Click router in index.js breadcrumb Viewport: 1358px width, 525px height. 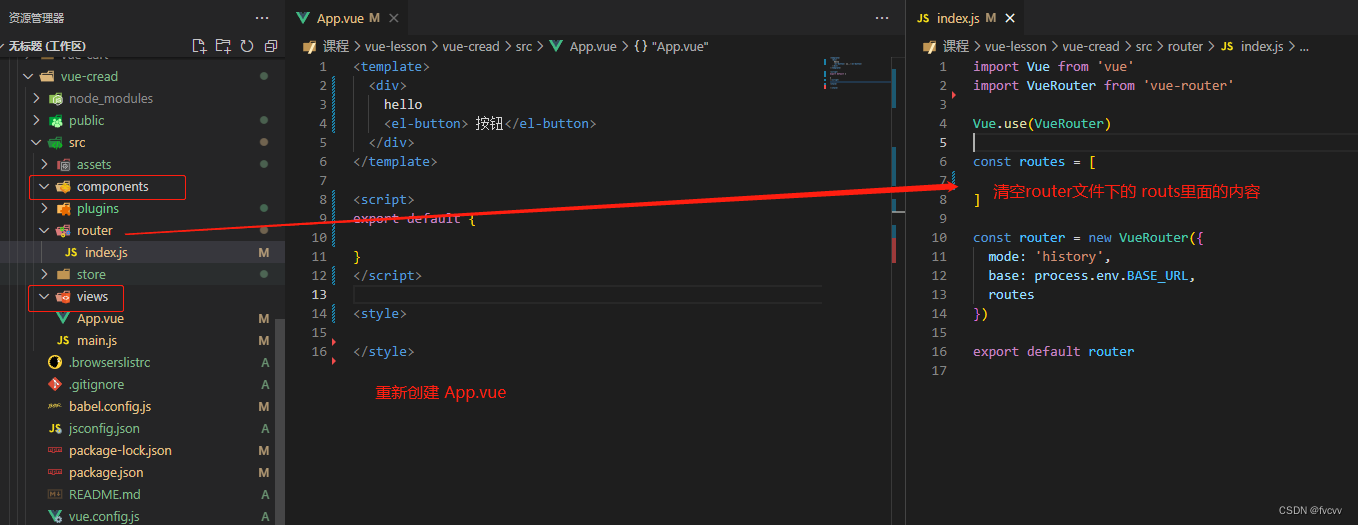1185,46
